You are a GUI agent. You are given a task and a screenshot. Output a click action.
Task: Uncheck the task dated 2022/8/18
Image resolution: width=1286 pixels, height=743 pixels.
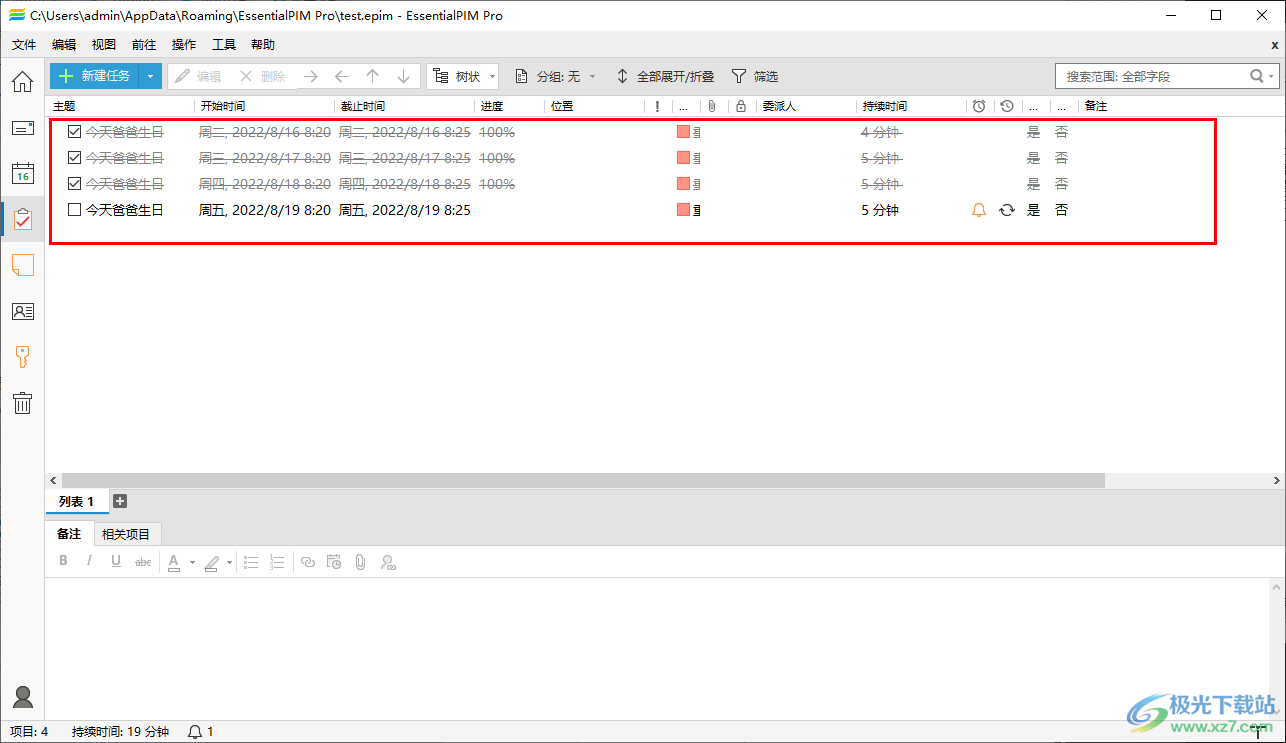click(74, 183)
